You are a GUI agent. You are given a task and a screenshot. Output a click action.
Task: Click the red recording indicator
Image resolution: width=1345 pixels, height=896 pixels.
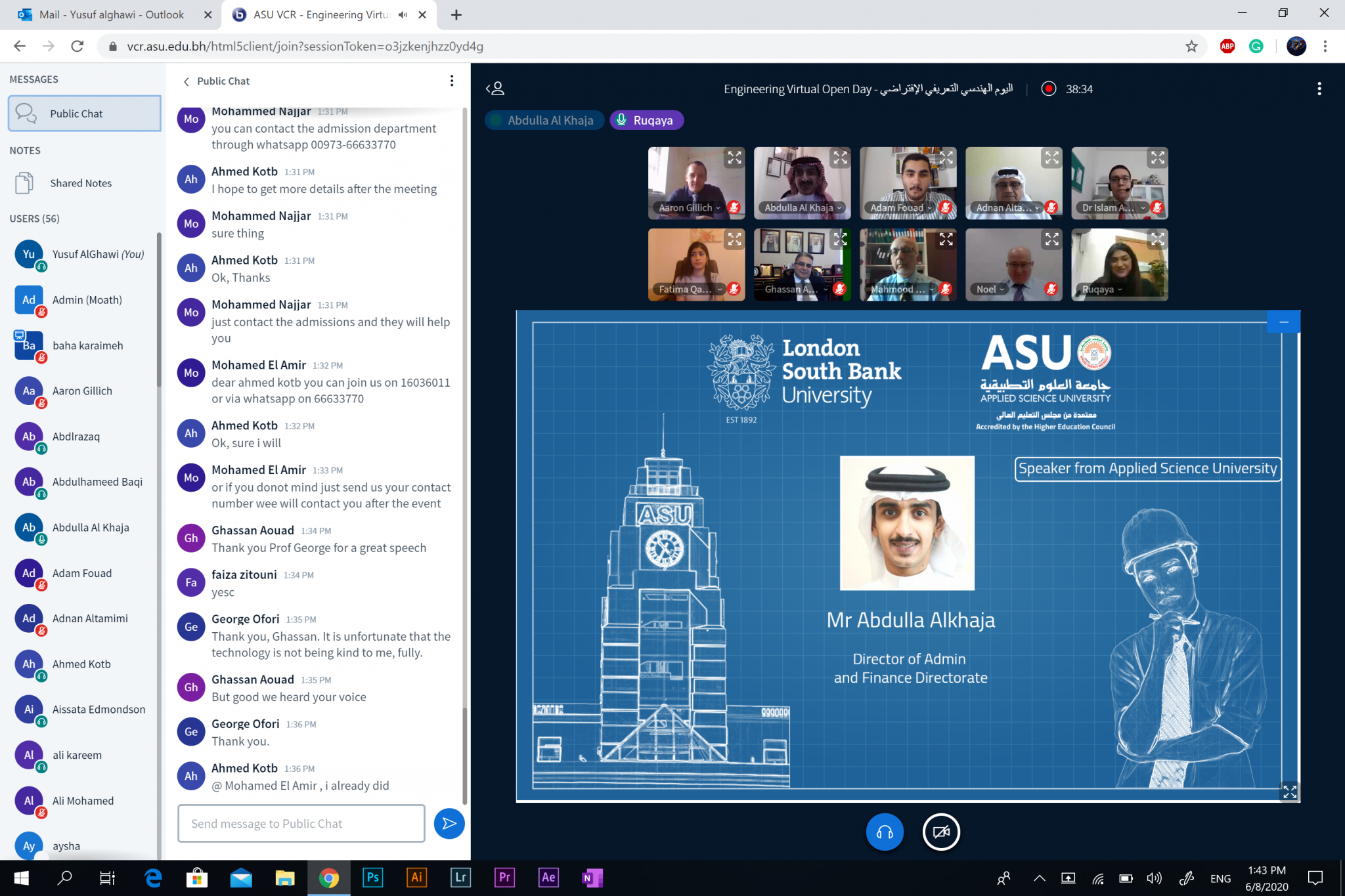1048,89
